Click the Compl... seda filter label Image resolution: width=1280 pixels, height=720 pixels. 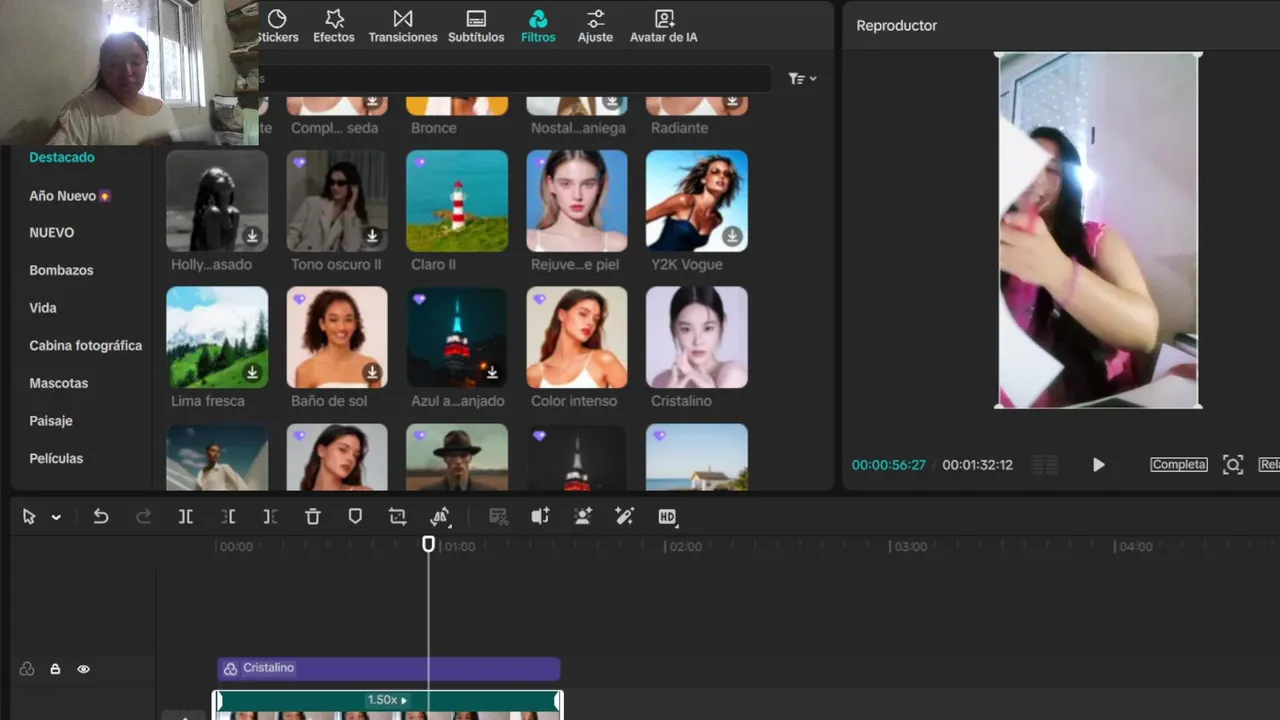point(334,128)
